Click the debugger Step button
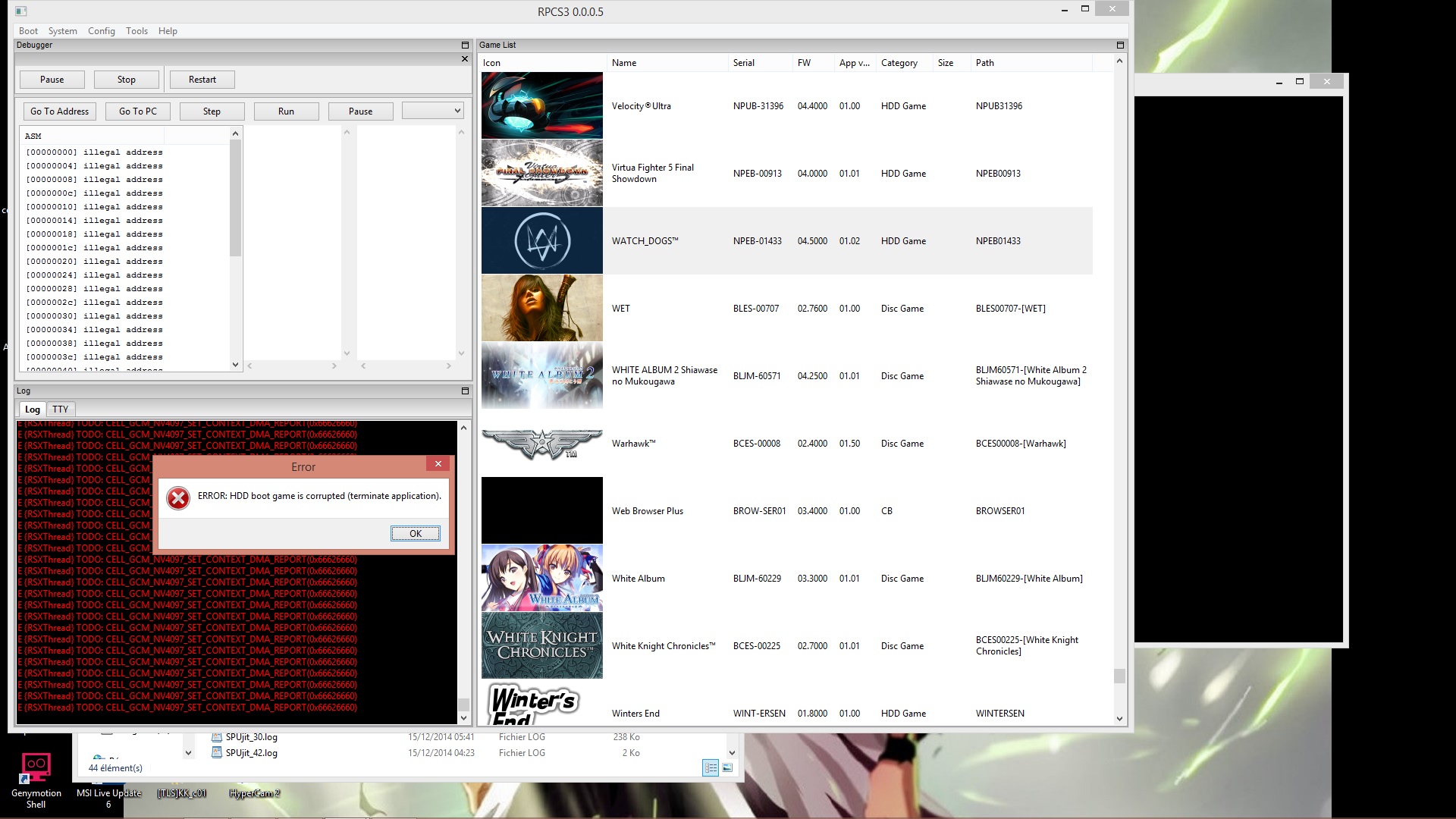 pos(212,111)
